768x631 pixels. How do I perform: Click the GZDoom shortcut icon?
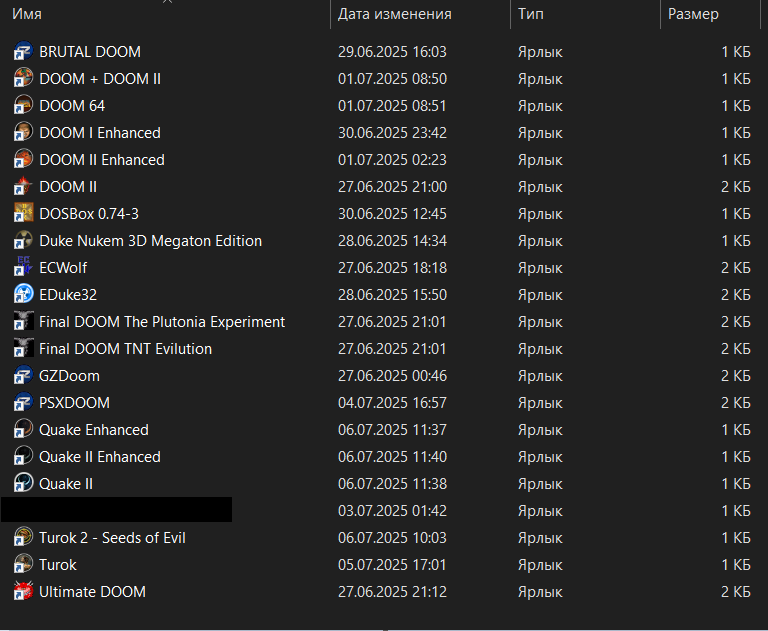[23, 375]
